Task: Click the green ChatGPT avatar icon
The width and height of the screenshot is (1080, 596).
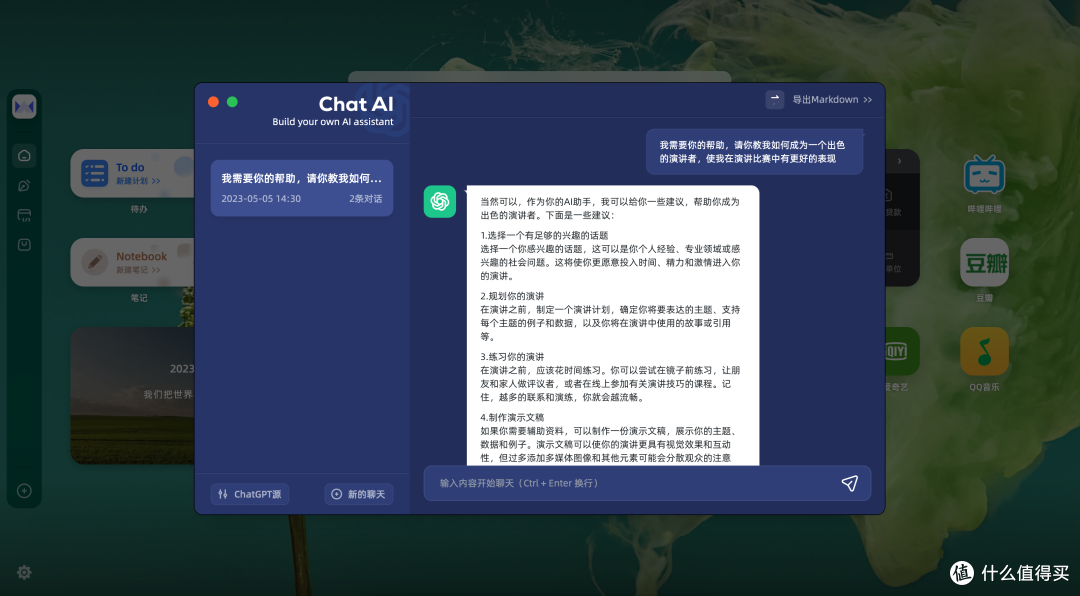Action: [440, 201]
